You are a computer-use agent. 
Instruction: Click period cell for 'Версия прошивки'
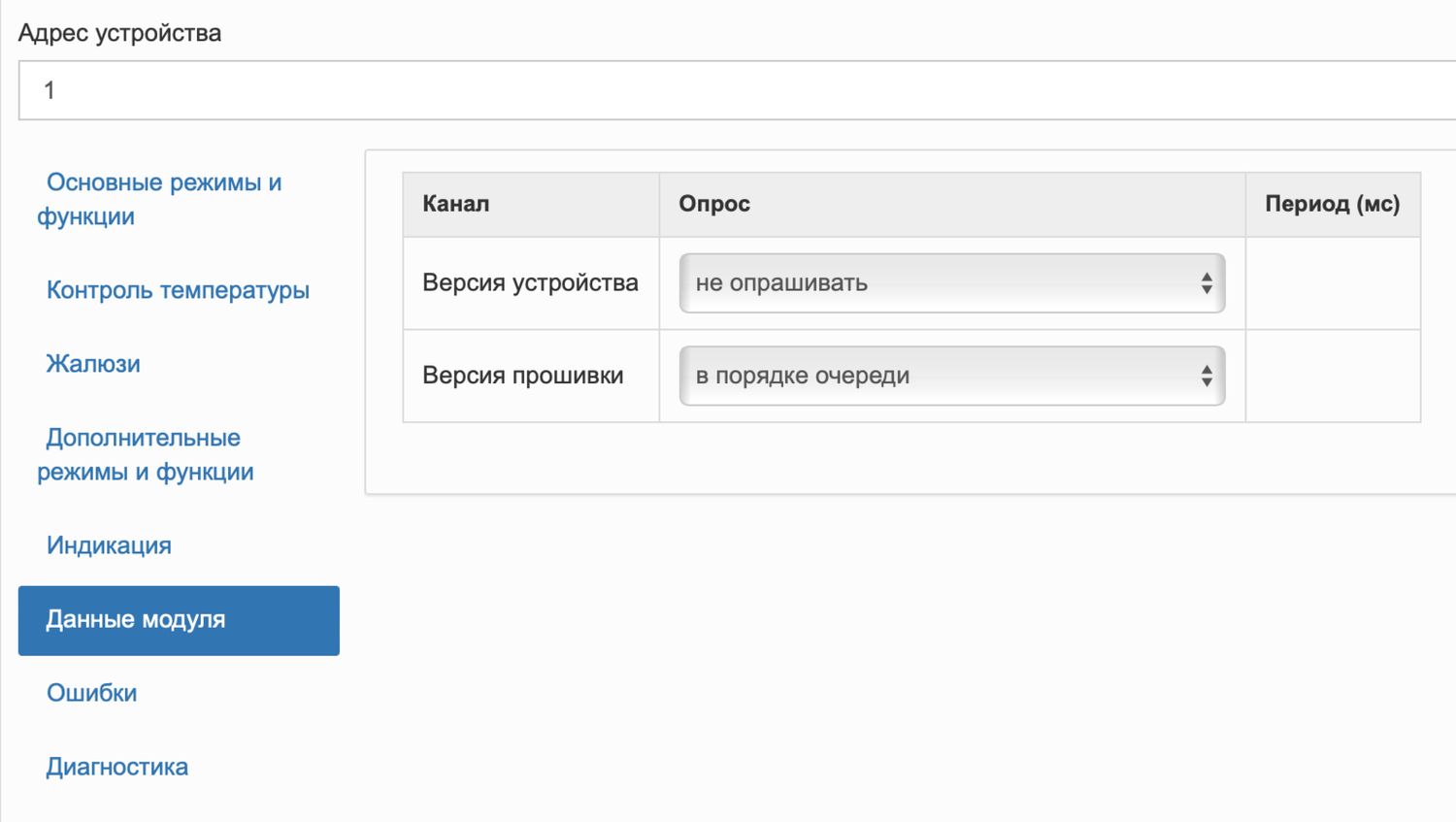1332,376
